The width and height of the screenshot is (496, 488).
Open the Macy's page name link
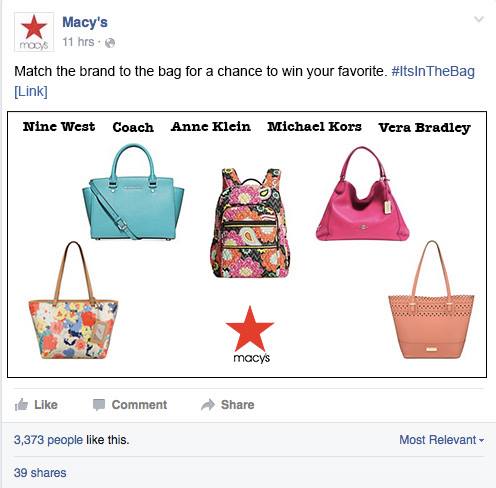pyautogui.click(x=85, y=22)
